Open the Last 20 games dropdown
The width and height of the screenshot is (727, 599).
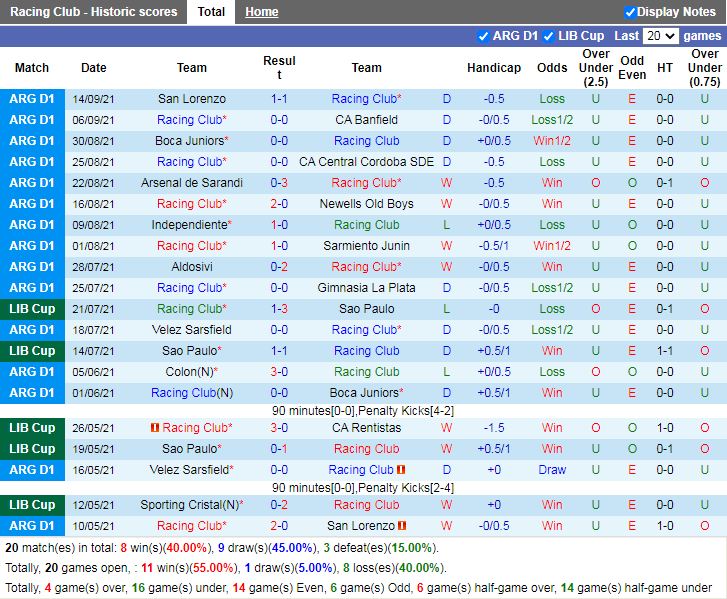coord(661,36)
